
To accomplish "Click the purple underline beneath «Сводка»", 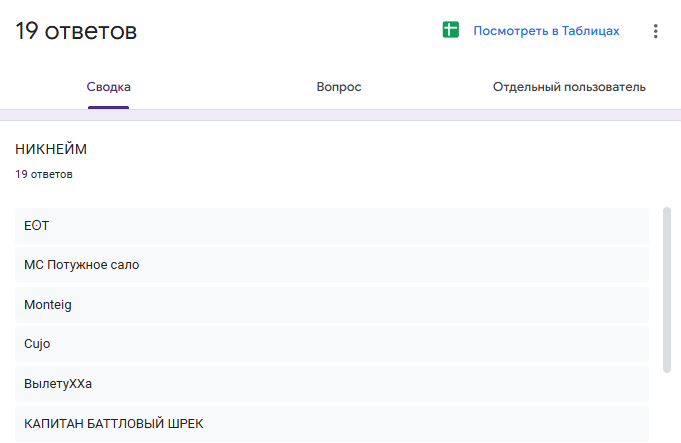I will 108,106.
